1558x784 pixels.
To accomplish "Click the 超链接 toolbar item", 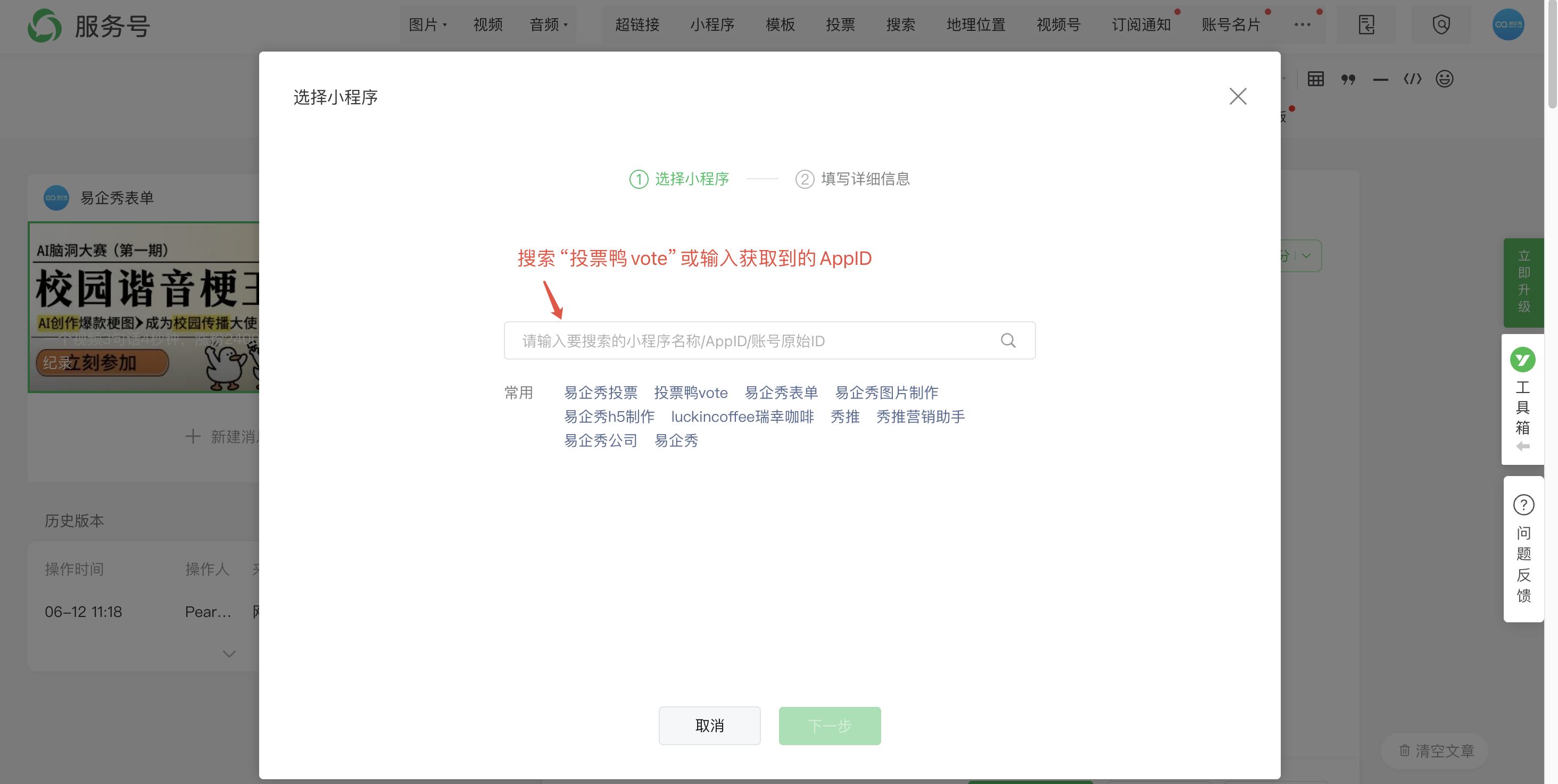I will point(637,25).
